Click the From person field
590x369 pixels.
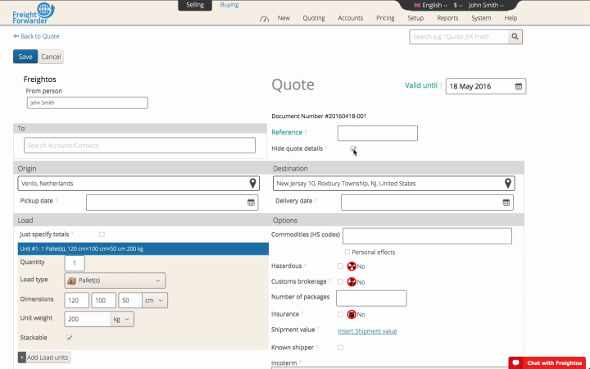click(x=87, y=103)
